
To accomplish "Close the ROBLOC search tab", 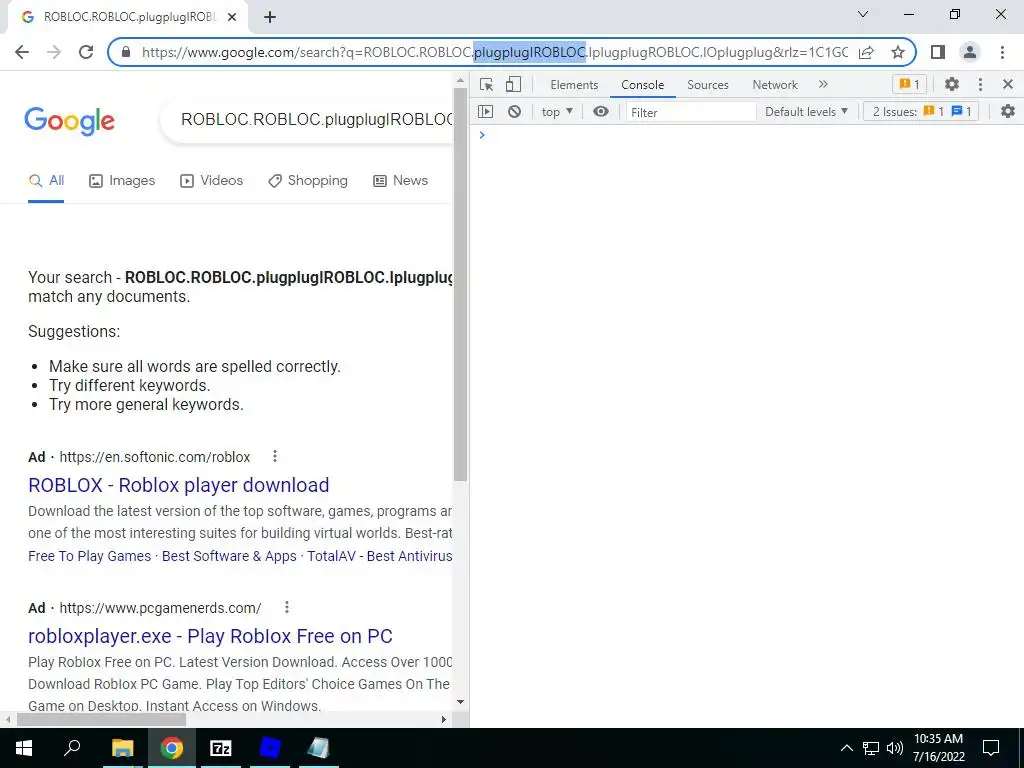I will [232, 18].
